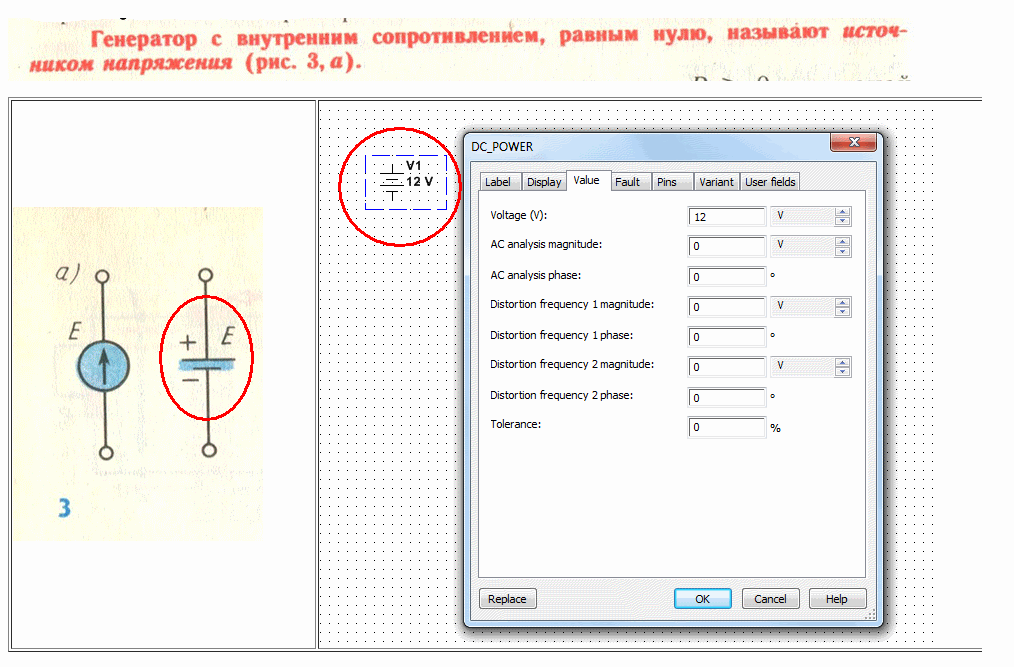Viewport: 1014px width, 667px height.
Task: Select the V1 battery symbol on schematic
Action: (x=394, y=182)
